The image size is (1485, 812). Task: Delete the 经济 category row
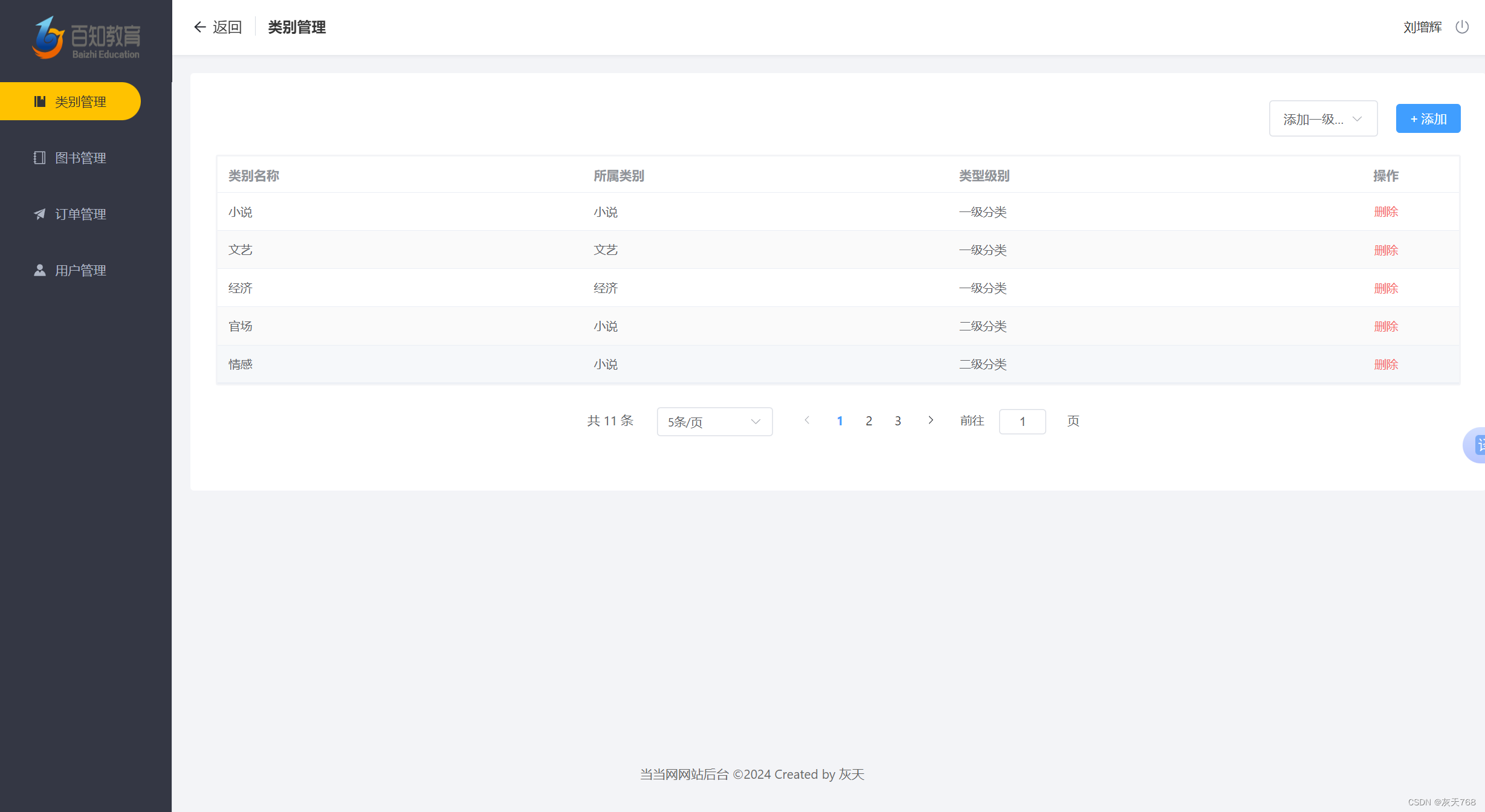[x=1385, y=288]
